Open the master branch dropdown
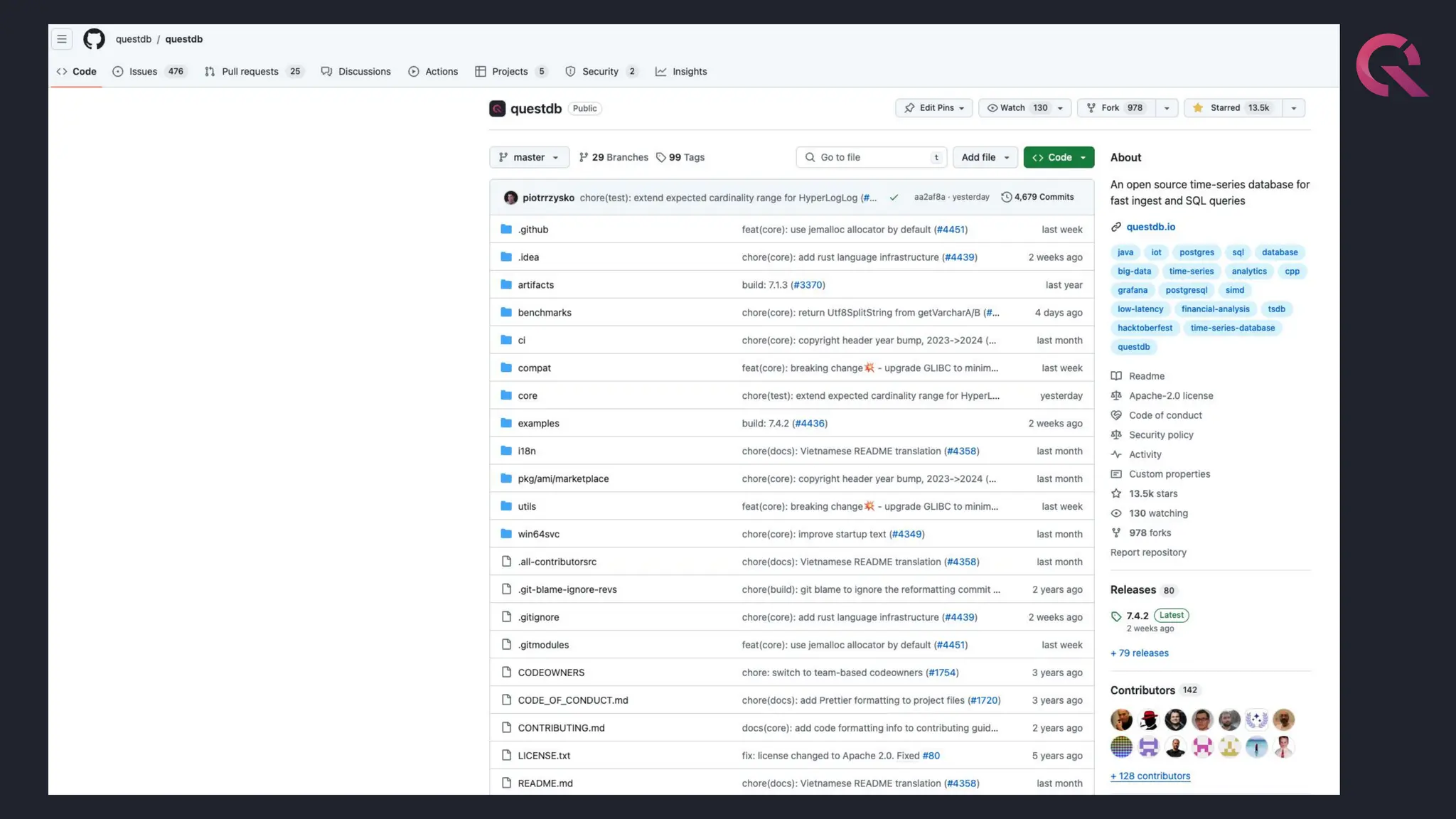 pos(529,157)
